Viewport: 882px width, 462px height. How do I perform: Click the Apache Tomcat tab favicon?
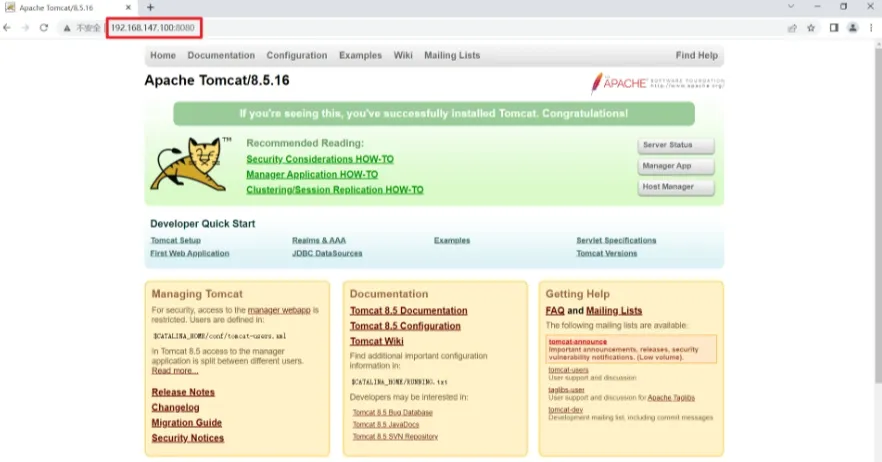pos(10,7)
